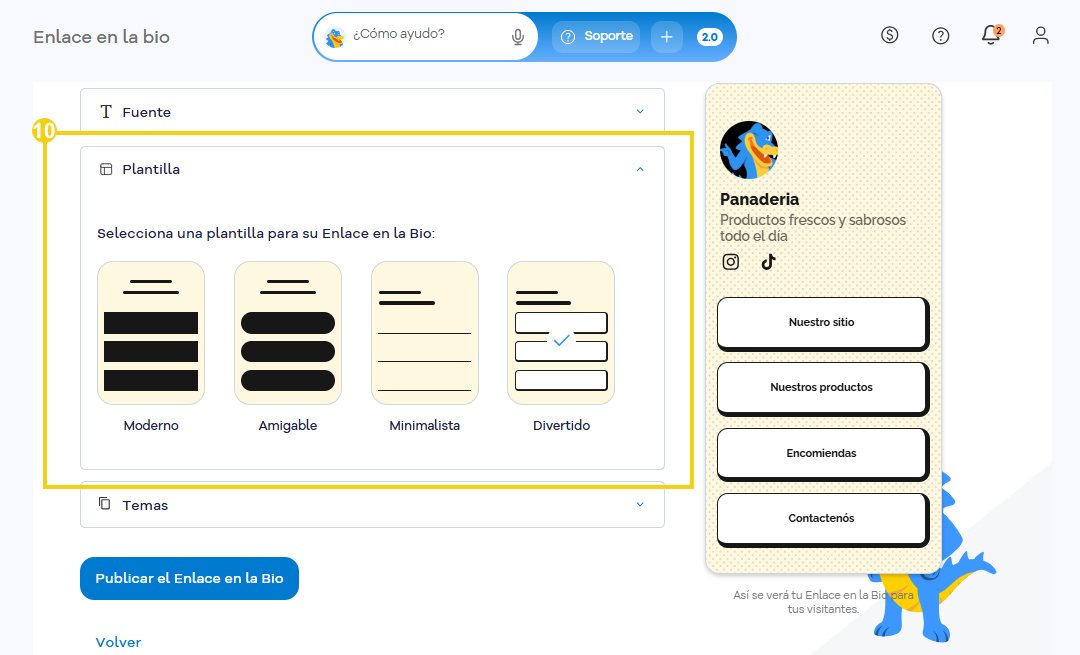The width and height of the screenshot is (1080, 655).
Task: Click the Amigable label
Action: tap(288, 426)
